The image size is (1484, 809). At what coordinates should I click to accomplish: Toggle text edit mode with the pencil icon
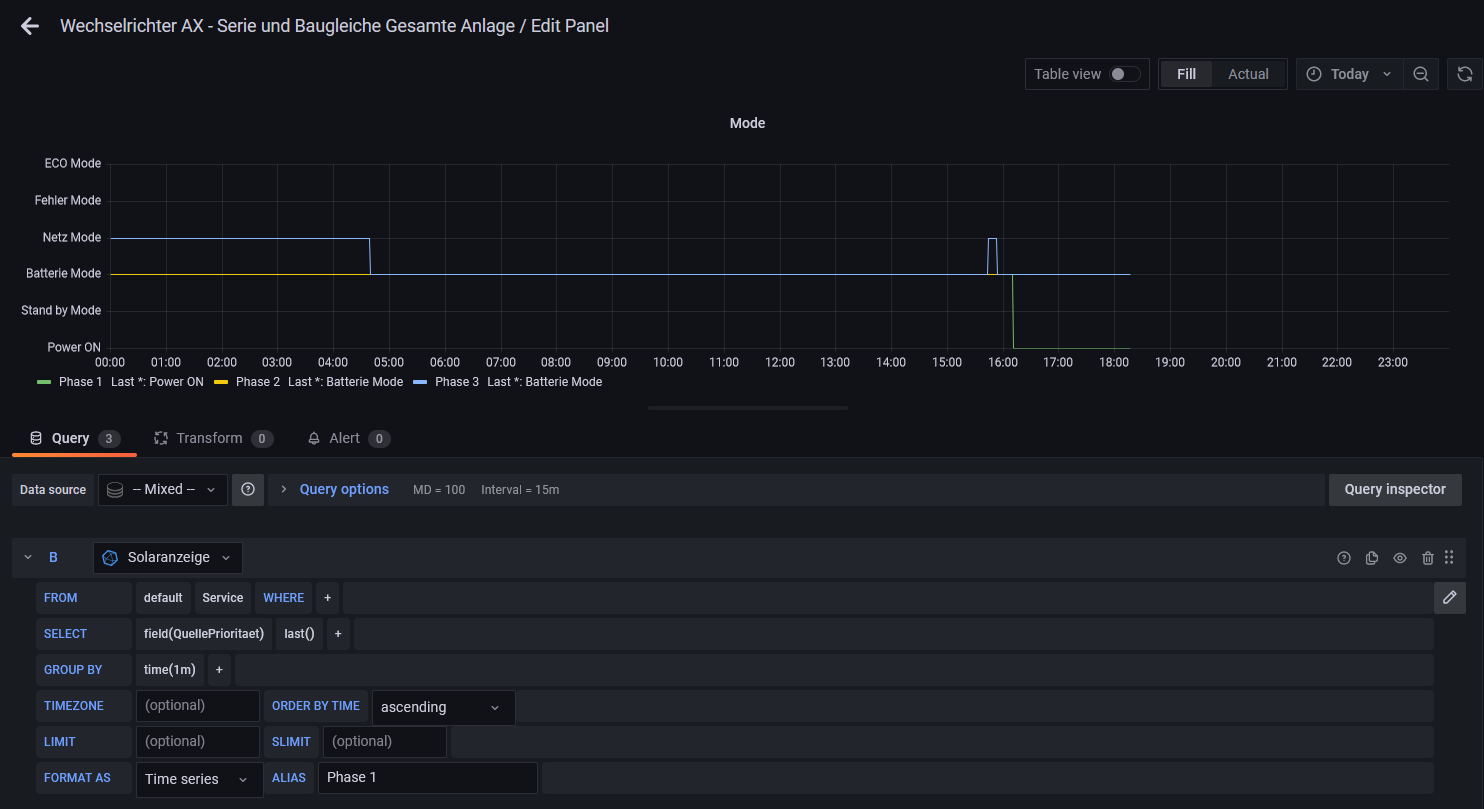click(1449, 598)
